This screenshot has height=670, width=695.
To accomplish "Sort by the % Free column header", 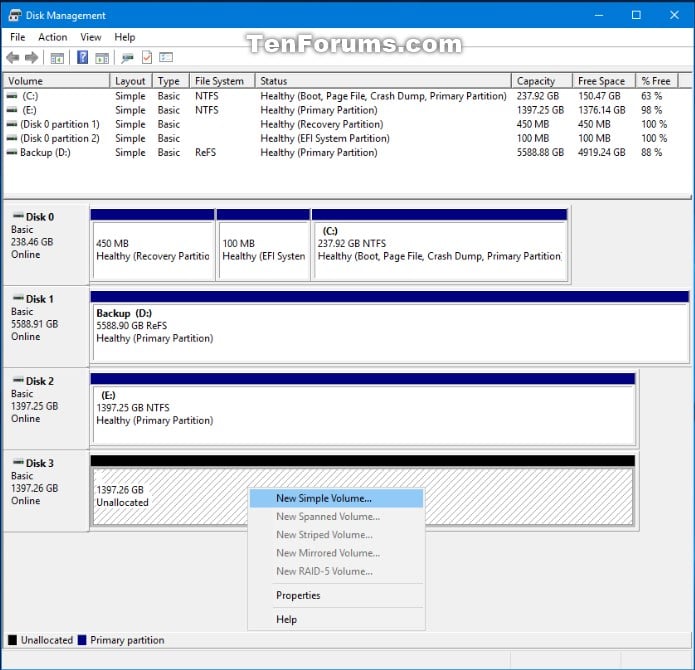I will [656, 81].
